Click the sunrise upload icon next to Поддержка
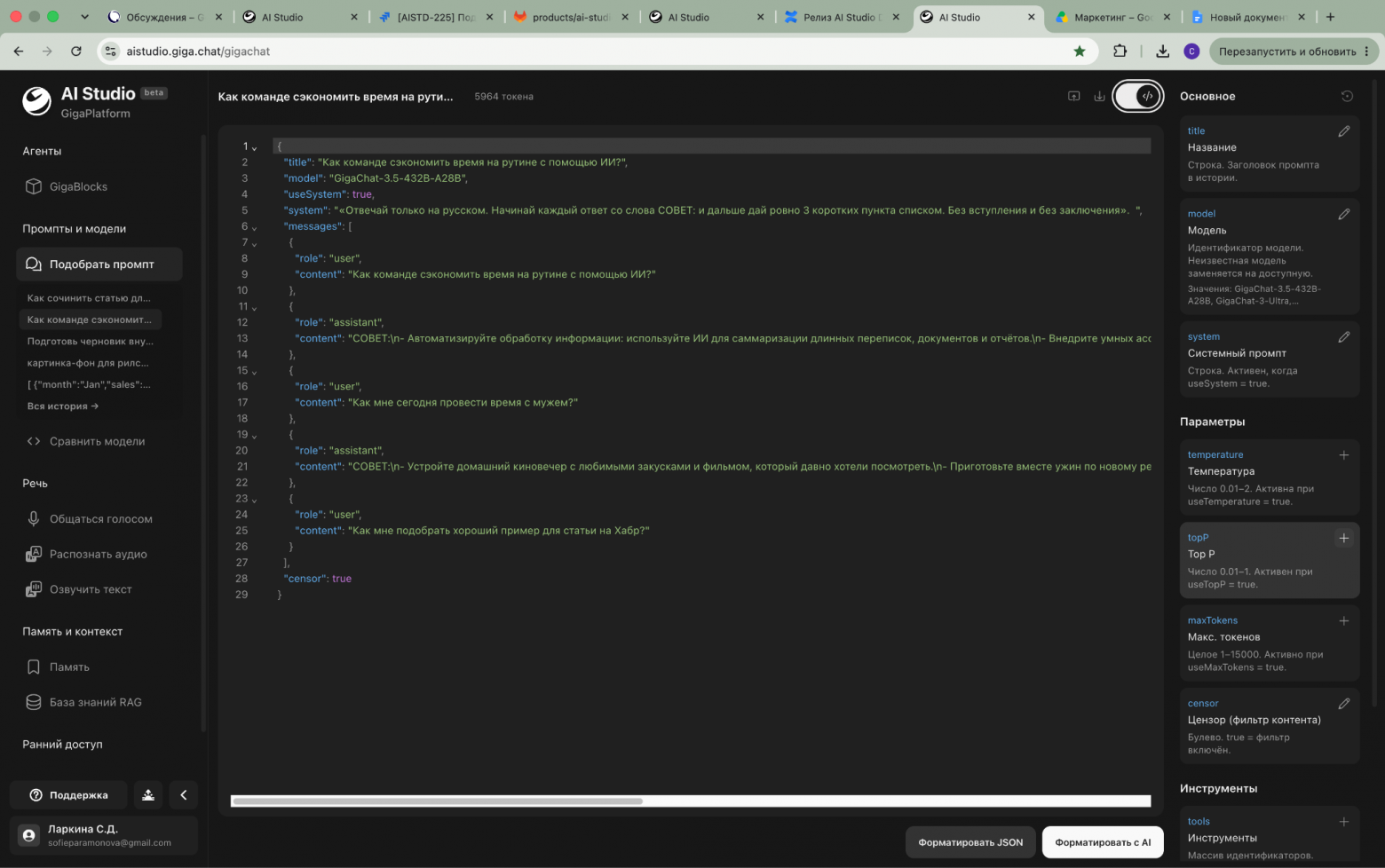 pos(148,795)
